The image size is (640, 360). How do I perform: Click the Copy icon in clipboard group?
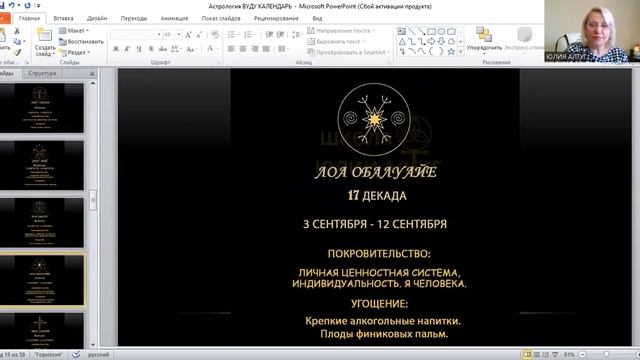[17, 41]
